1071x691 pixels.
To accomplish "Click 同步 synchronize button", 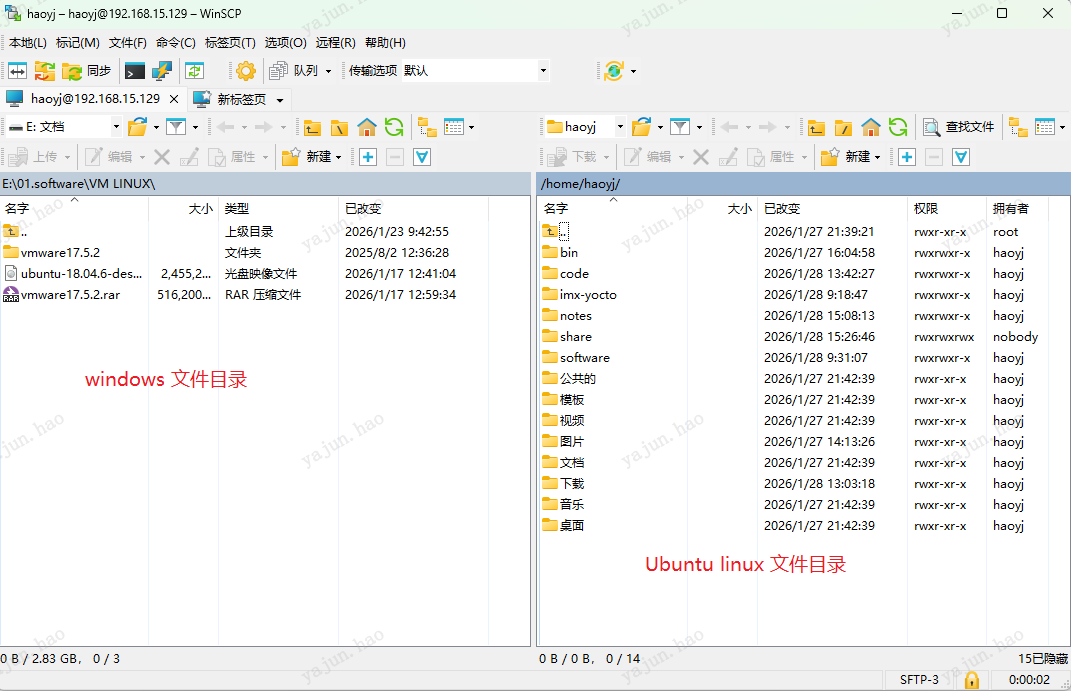I will [x=87, y=70].
